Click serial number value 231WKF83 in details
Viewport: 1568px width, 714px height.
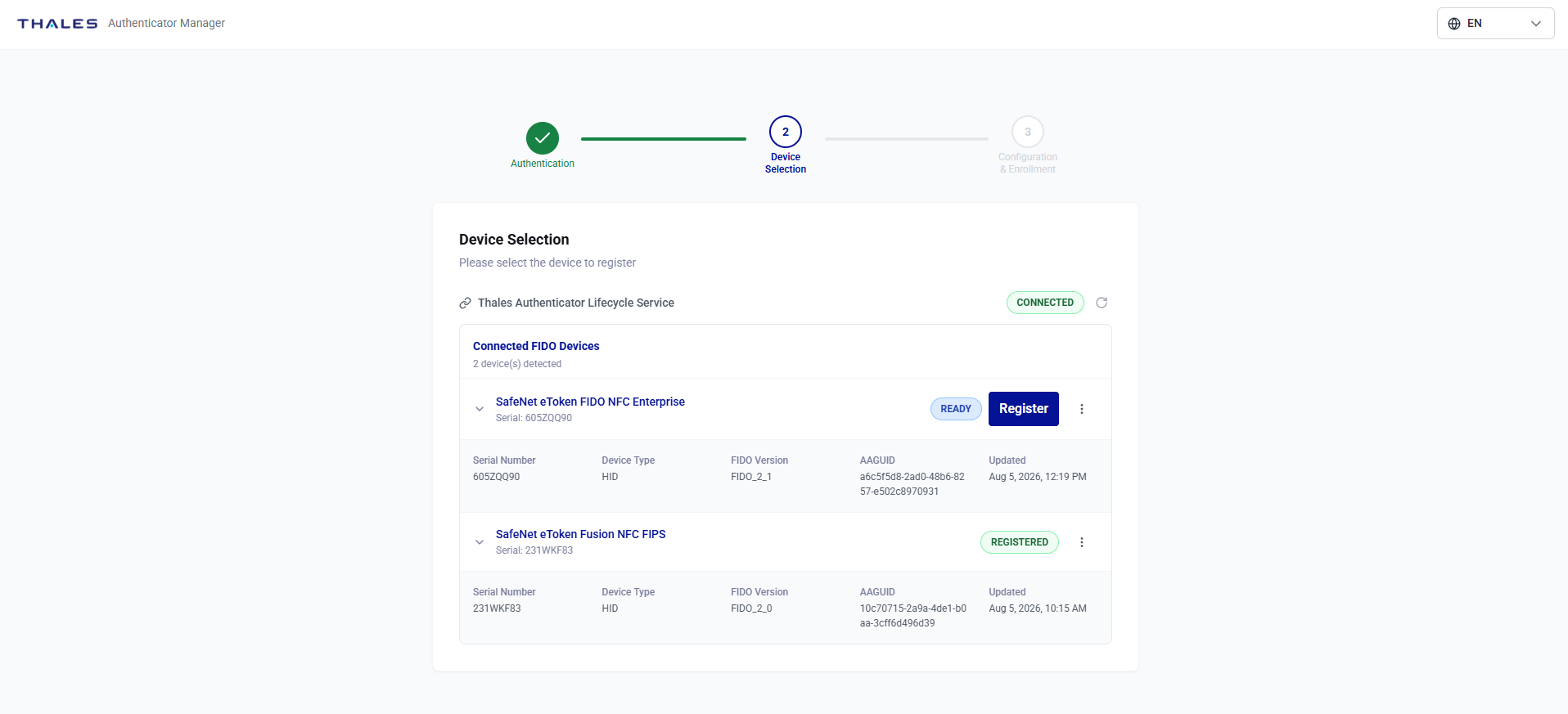click(x=497, y=608)
